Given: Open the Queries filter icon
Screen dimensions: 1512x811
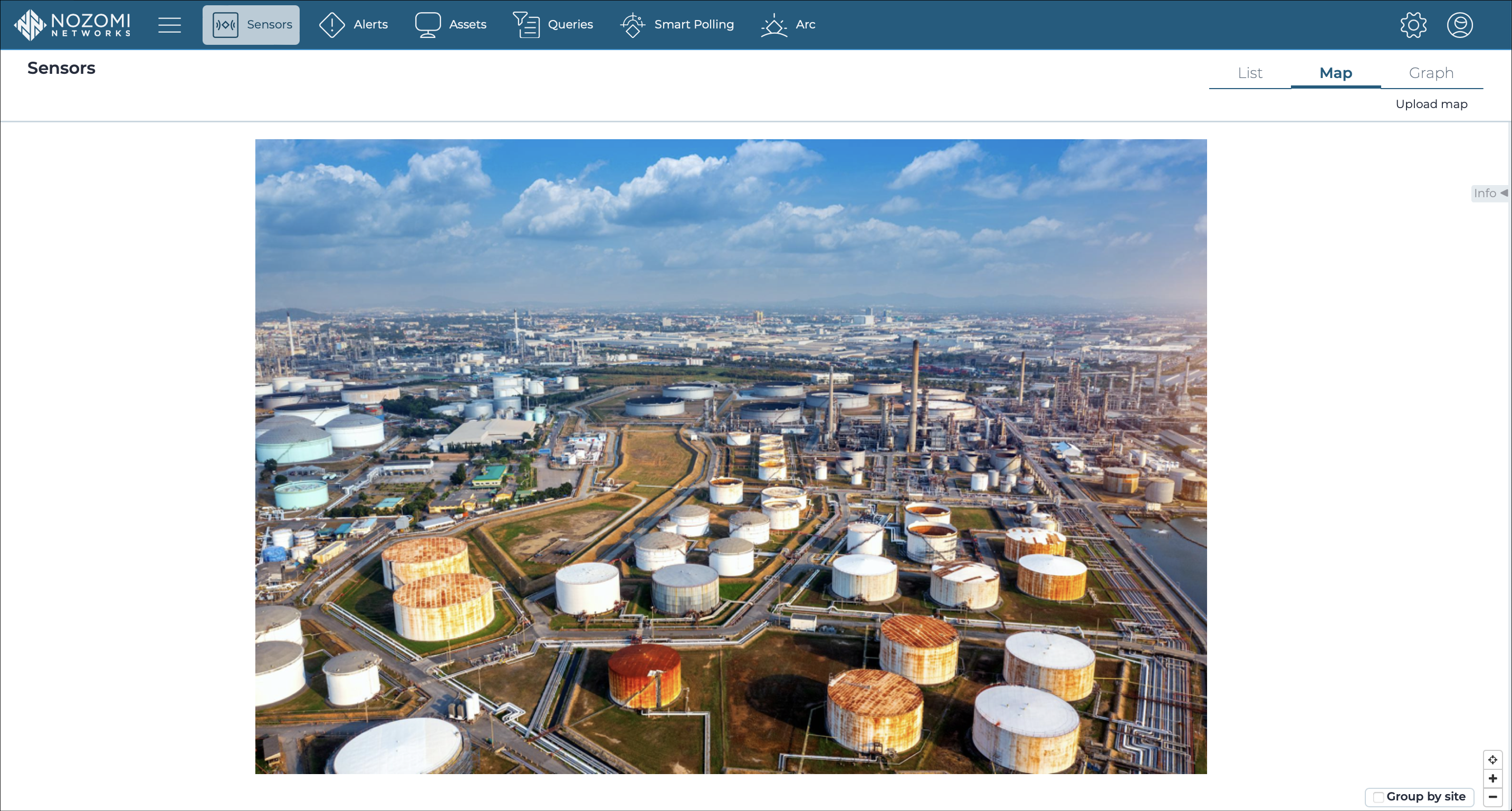Looking at the screenshot, I should pyautogui.click(x=526, y=25).
